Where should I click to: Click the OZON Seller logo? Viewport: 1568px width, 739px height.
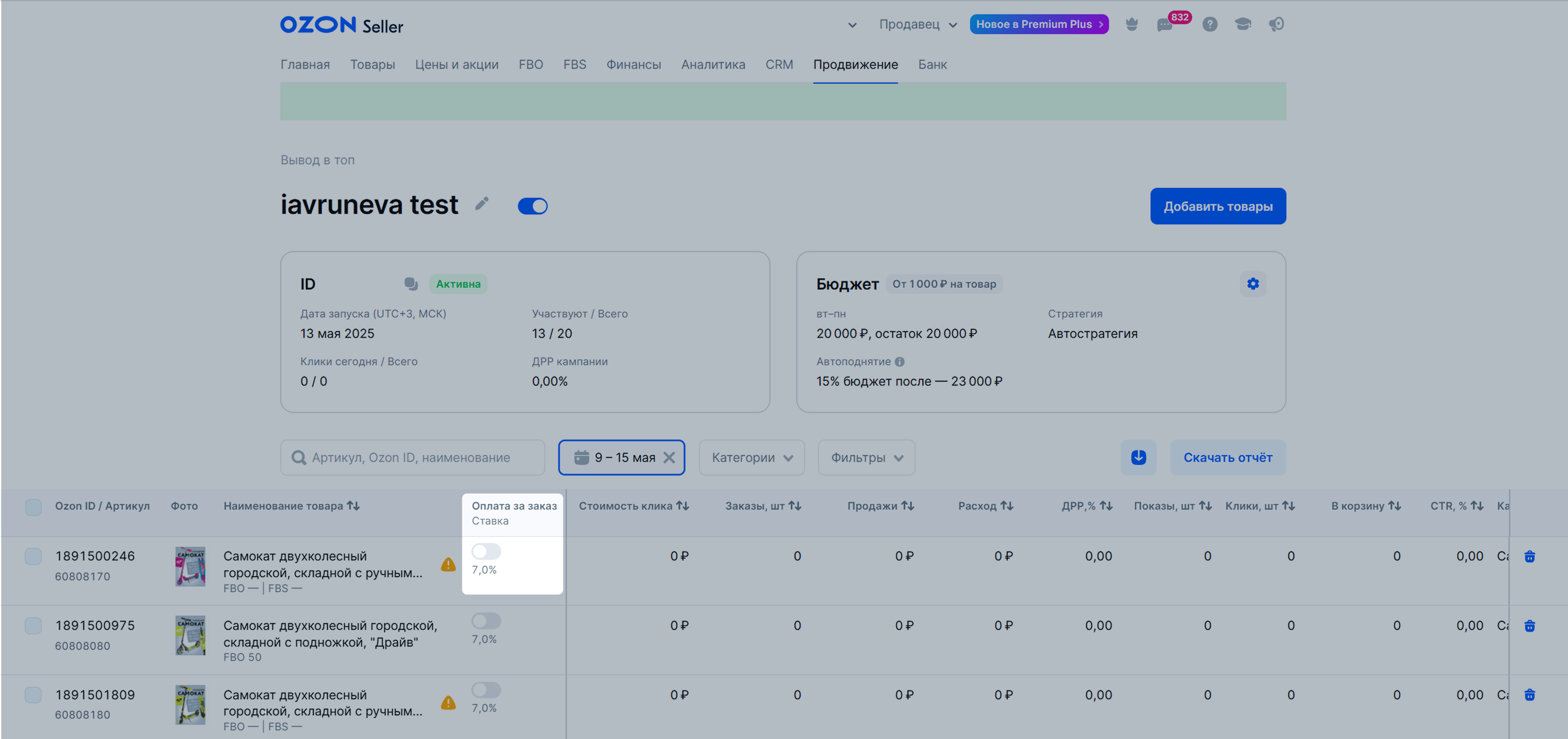341,25
